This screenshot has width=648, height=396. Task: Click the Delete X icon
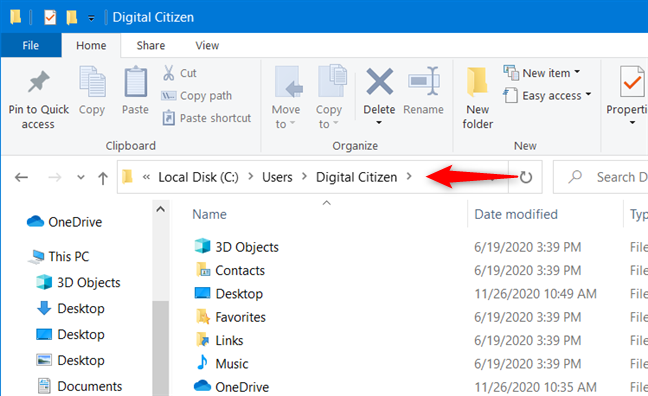tap(379, 81)
